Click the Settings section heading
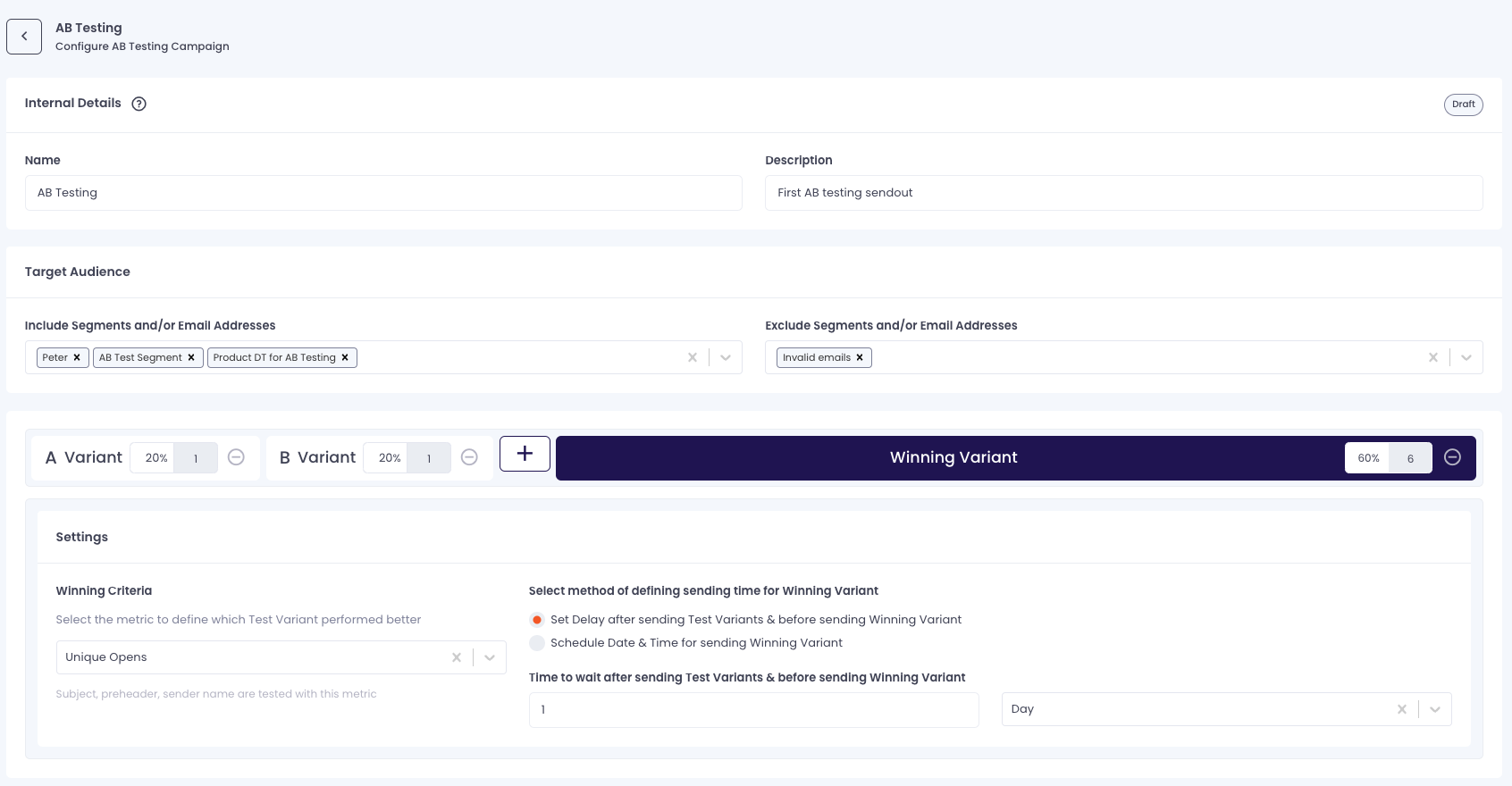 click(82, 537)
